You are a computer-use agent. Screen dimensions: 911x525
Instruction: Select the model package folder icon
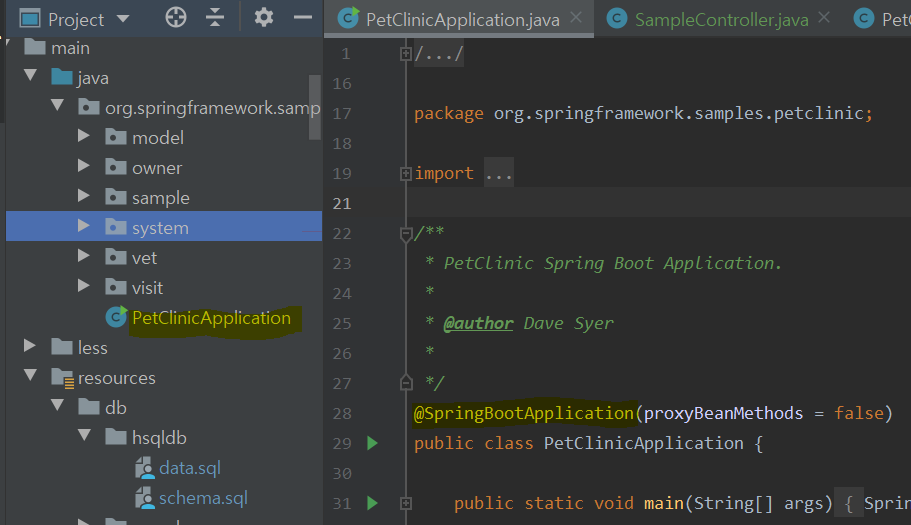click(x=116, y=137)
